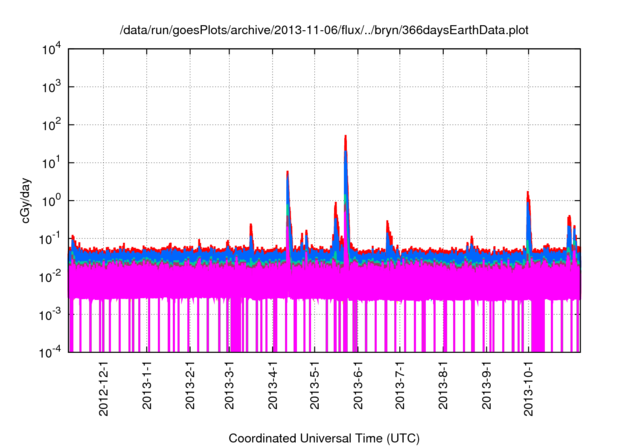Viewport: 640px width, 448px height.
Task: Click the 2012-12-1 date label
Action: click(x=104, y=388)
